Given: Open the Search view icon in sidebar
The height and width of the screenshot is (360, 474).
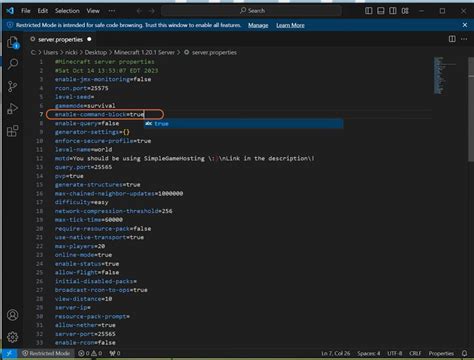Looking at the screenshot, I should (x=13, y=64).
